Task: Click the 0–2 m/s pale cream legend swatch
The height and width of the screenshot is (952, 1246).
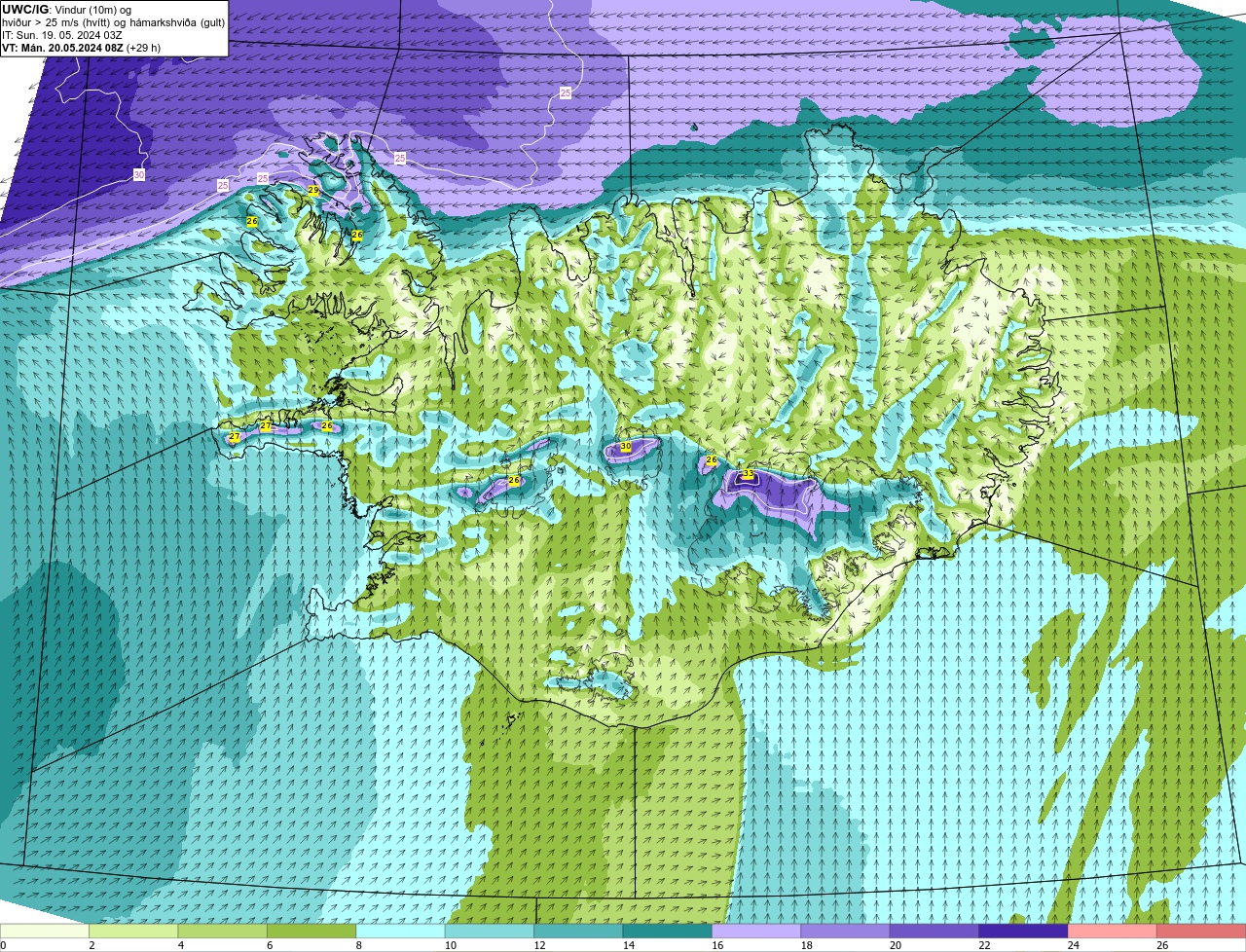Action: [45, 931]
